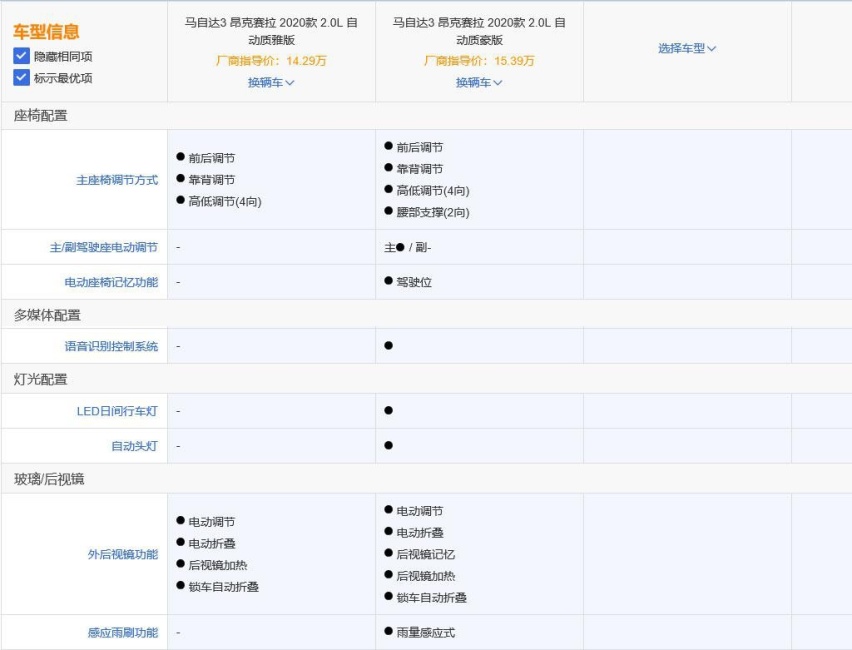Click the 语音识别控制系统 link
The image size is (852, 650).
111,346
